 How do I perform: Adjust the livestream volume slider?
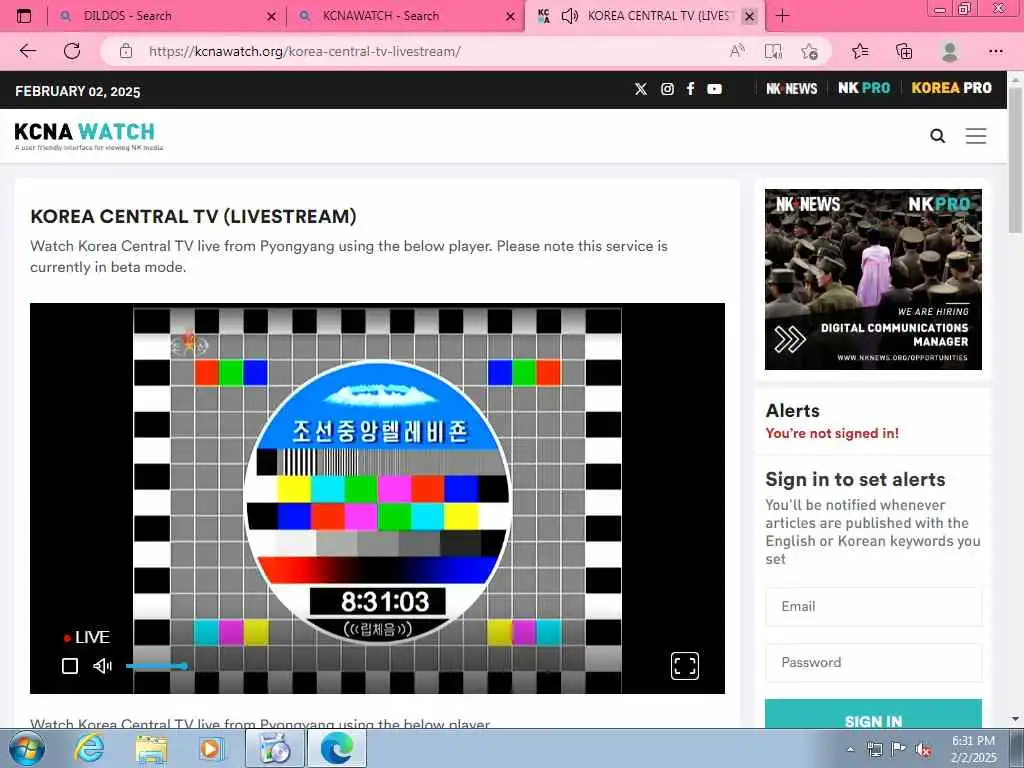point(157,666)
